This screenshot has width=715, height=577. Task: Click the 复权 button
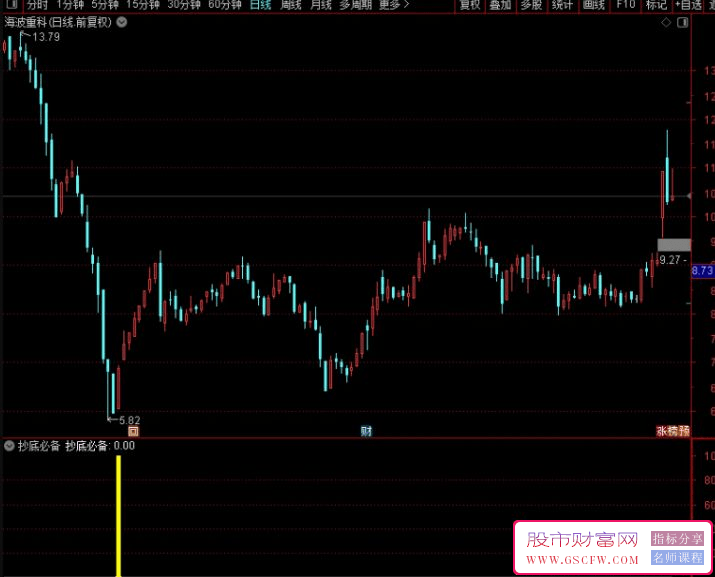tap(470, 5)
